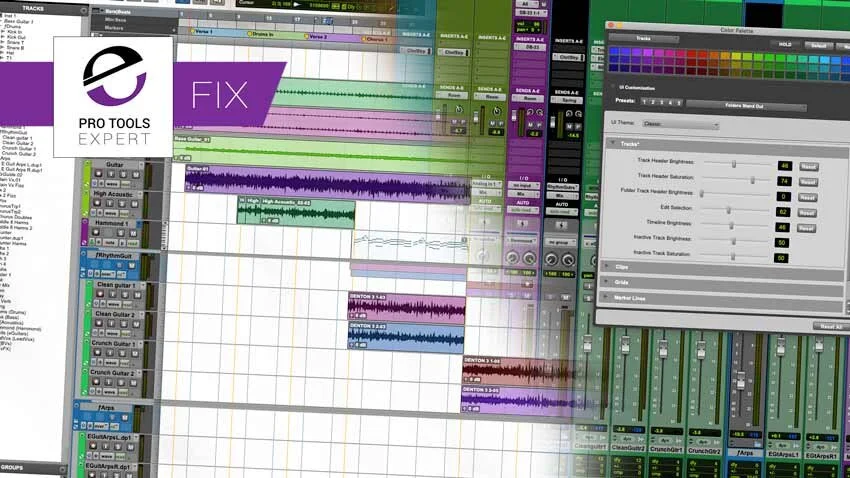Image resolution: width=850 pixels, height=478 pixels.
Task: Mute Crunch Guitar 2 track
Action: [x=133, y=382]
